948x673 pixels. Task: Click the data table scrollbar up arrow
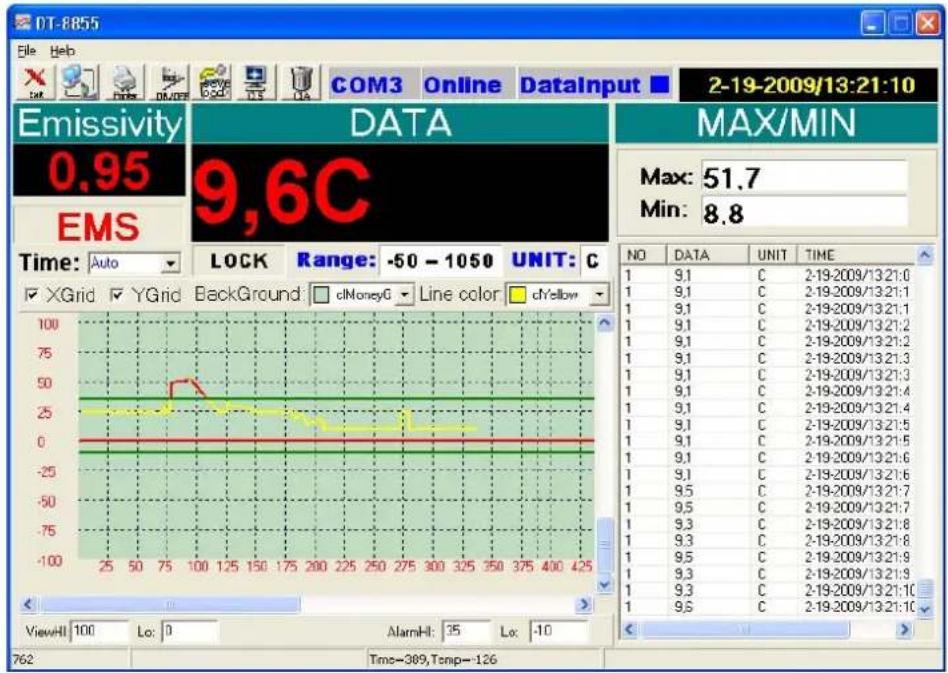pyautogui.click(x=925, y=255)
